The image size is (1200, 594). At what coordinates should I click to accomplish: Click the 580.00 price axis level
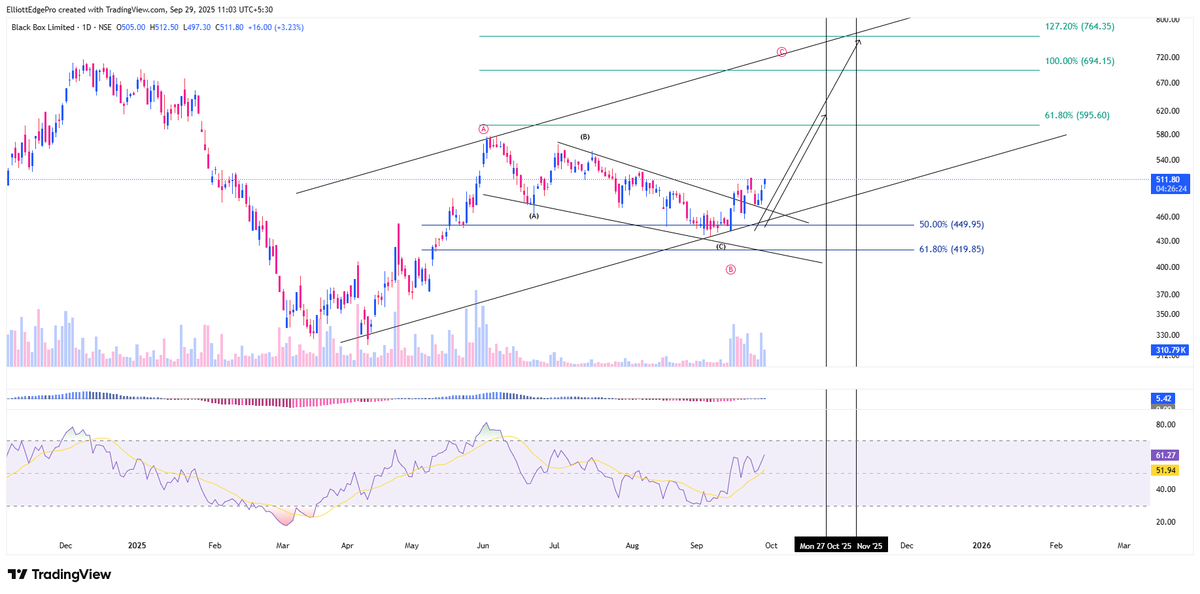[x=1168, y=134]
